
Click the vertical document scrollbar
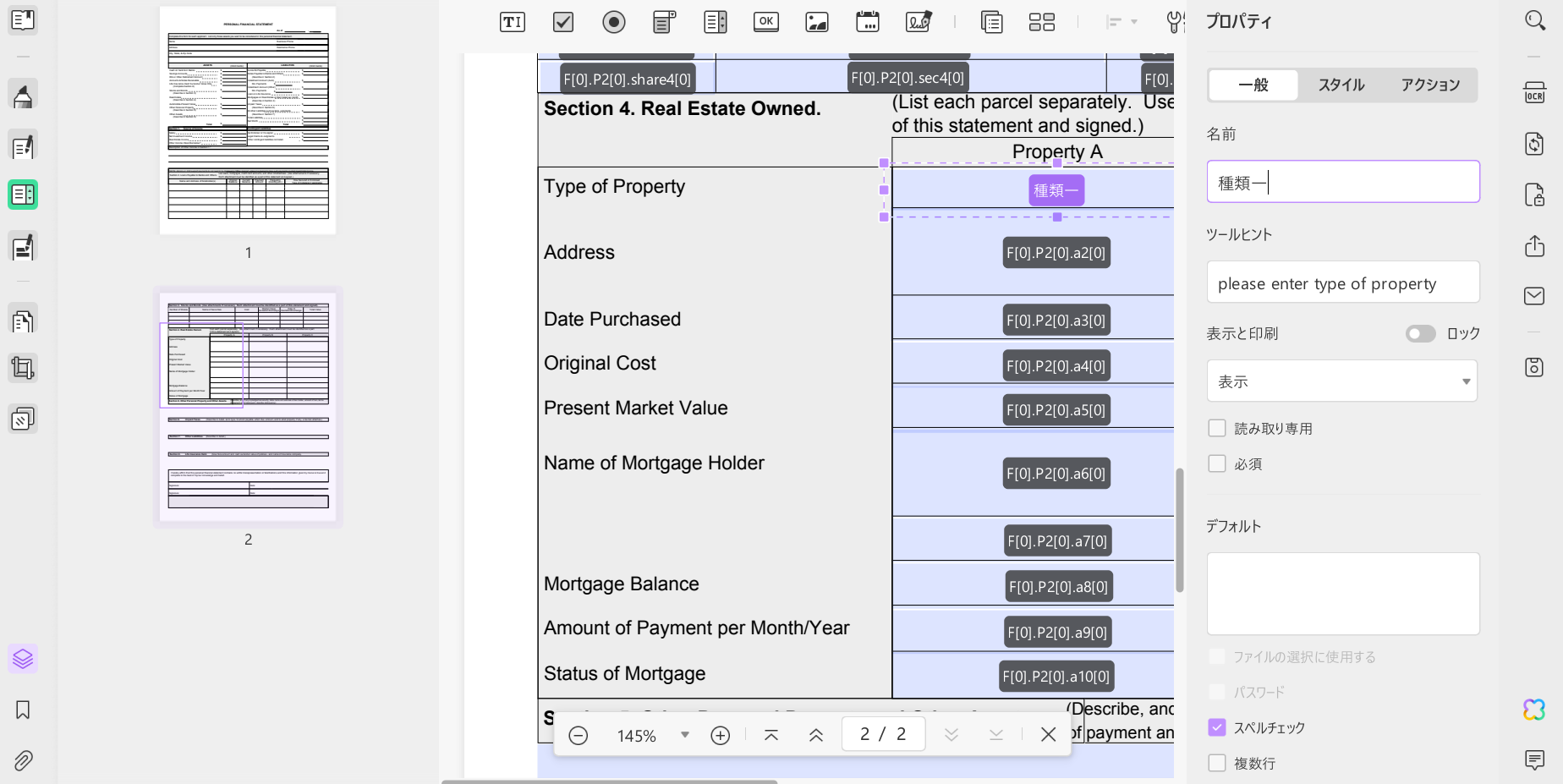[1179, 529]
